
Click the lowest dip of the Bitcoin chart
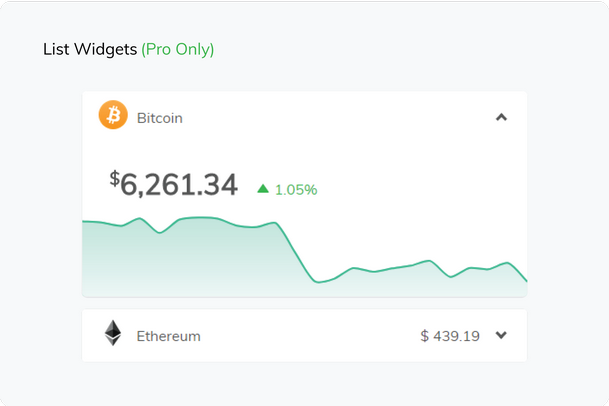click(x=320, y=282)
